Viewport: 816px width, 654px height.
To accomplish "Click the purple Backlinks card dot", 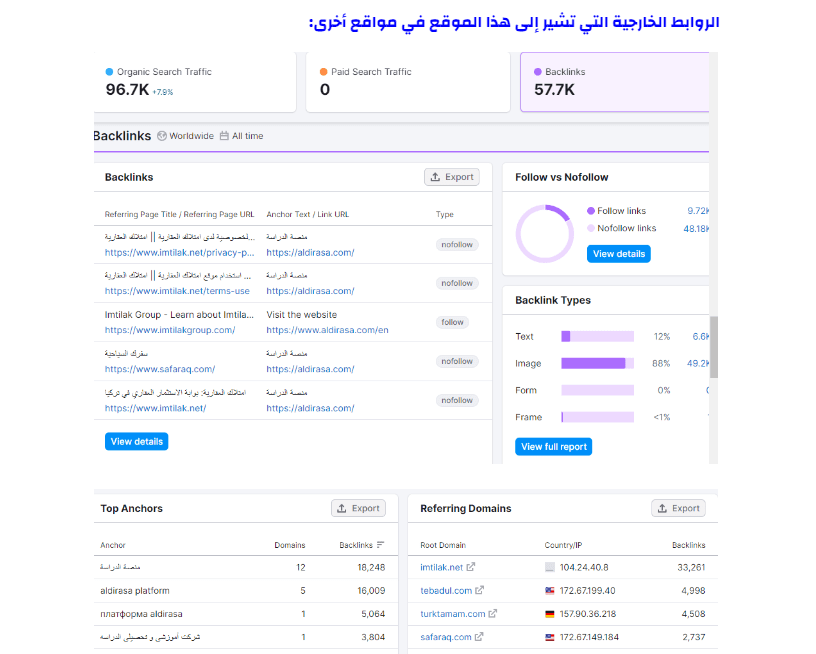I will (x=538, y=72).
